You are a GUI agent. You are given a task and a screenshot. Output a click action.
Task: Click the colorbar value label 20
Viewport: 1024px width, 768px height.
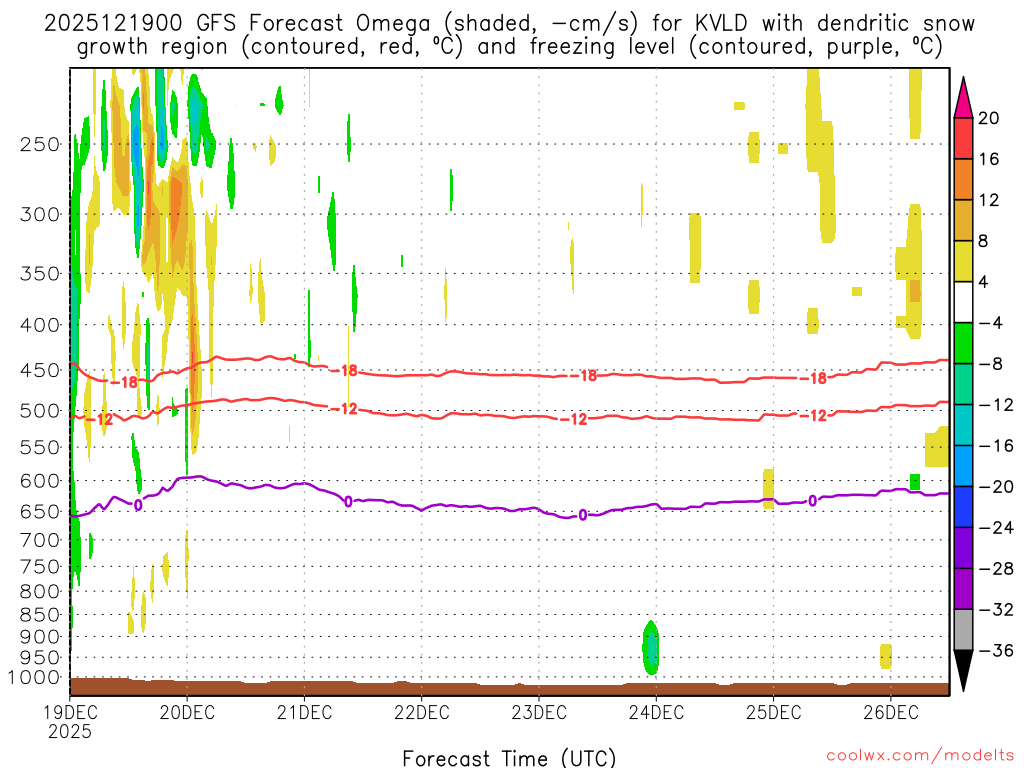point(988,118)
